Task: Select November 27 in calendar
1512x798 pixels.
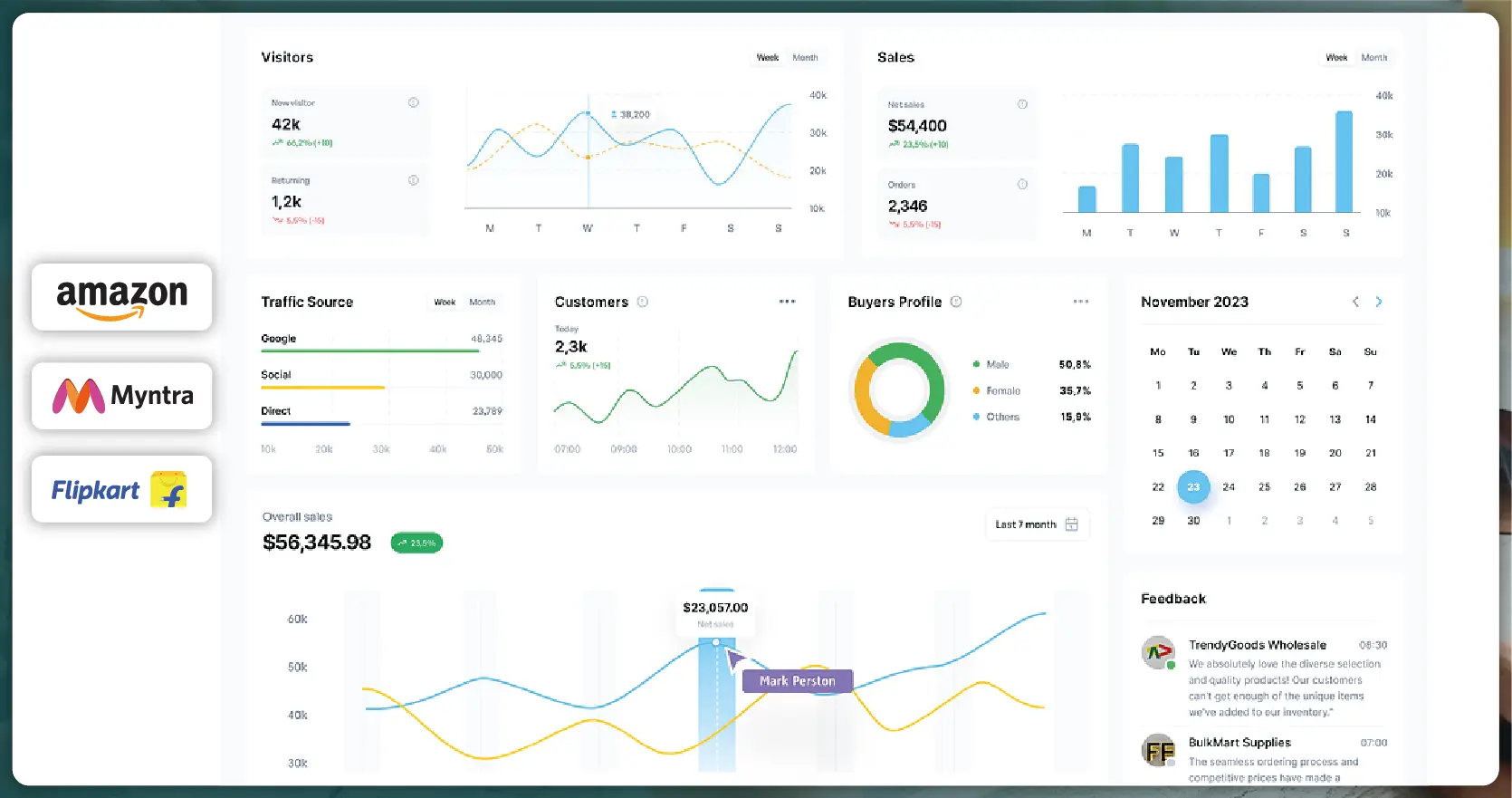Action: click(1335, 486)
